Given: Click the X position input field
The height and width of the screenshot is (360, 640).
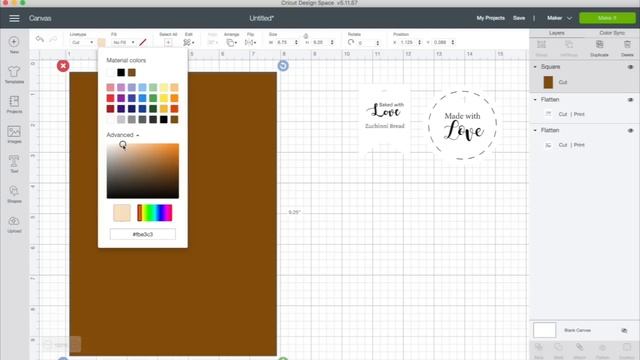Looking at the screenshot, I should (407, 42).
